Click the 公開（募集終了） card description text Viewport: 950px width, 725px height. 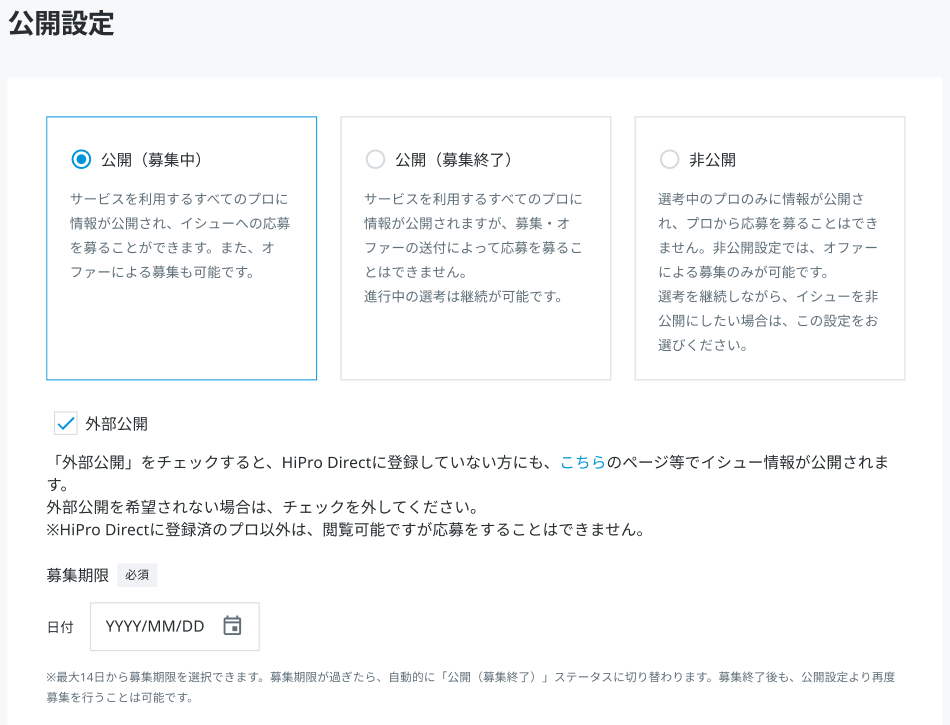click(x=473, y=247)
